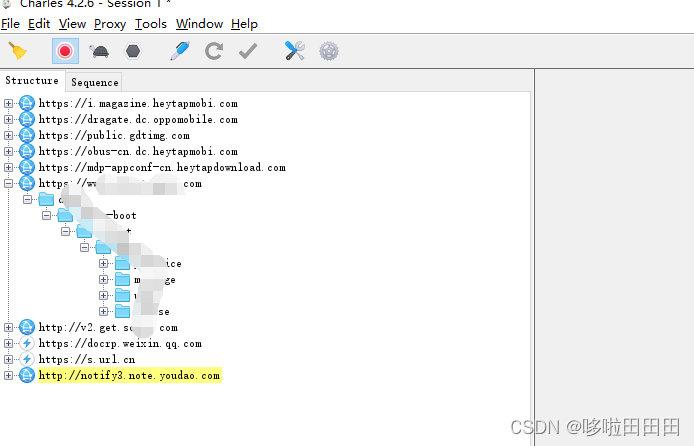
Task: Open the Edit menu
Action: click(39, 24)
